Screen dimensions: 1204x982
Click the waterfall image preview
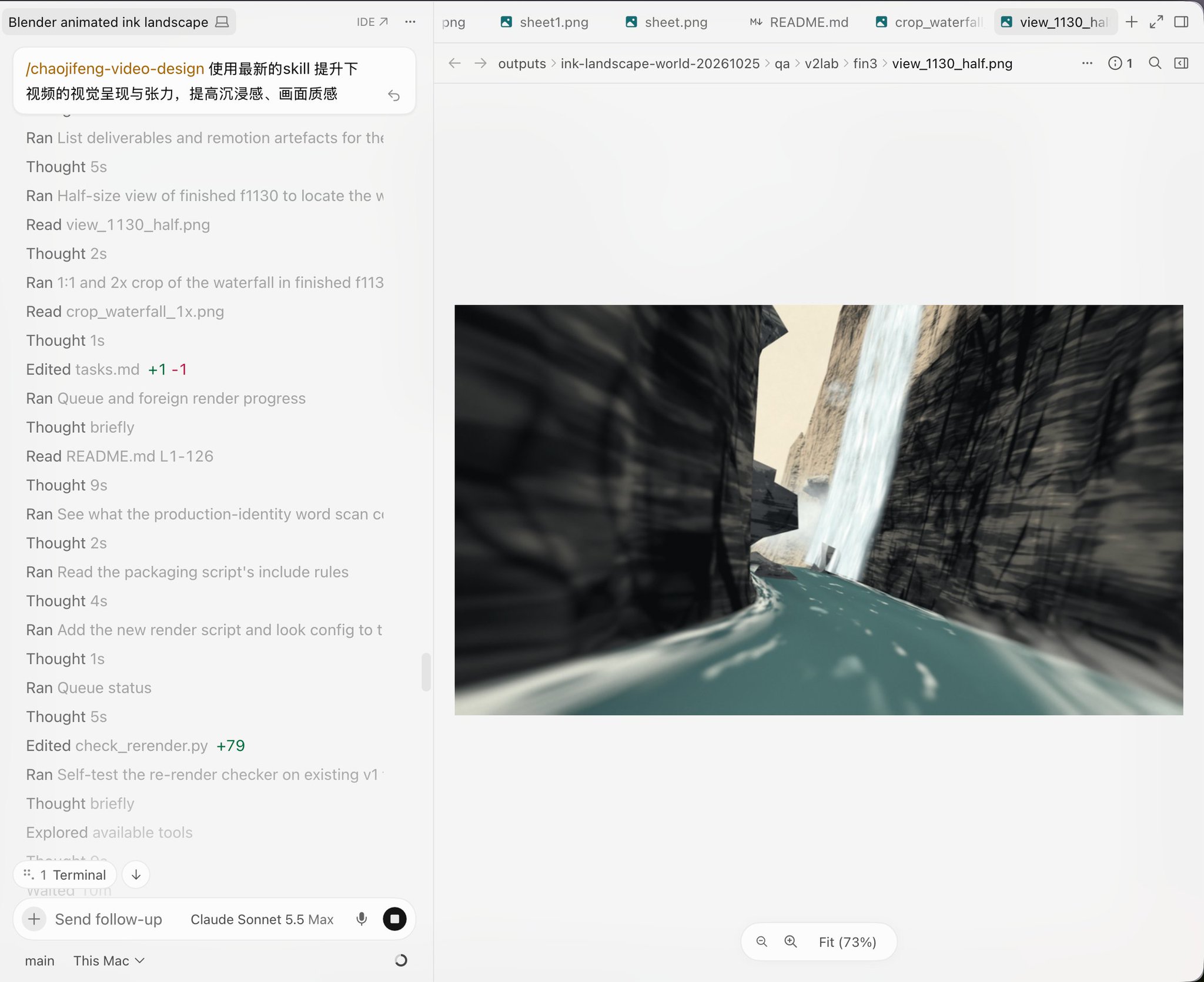coord(818,510)
